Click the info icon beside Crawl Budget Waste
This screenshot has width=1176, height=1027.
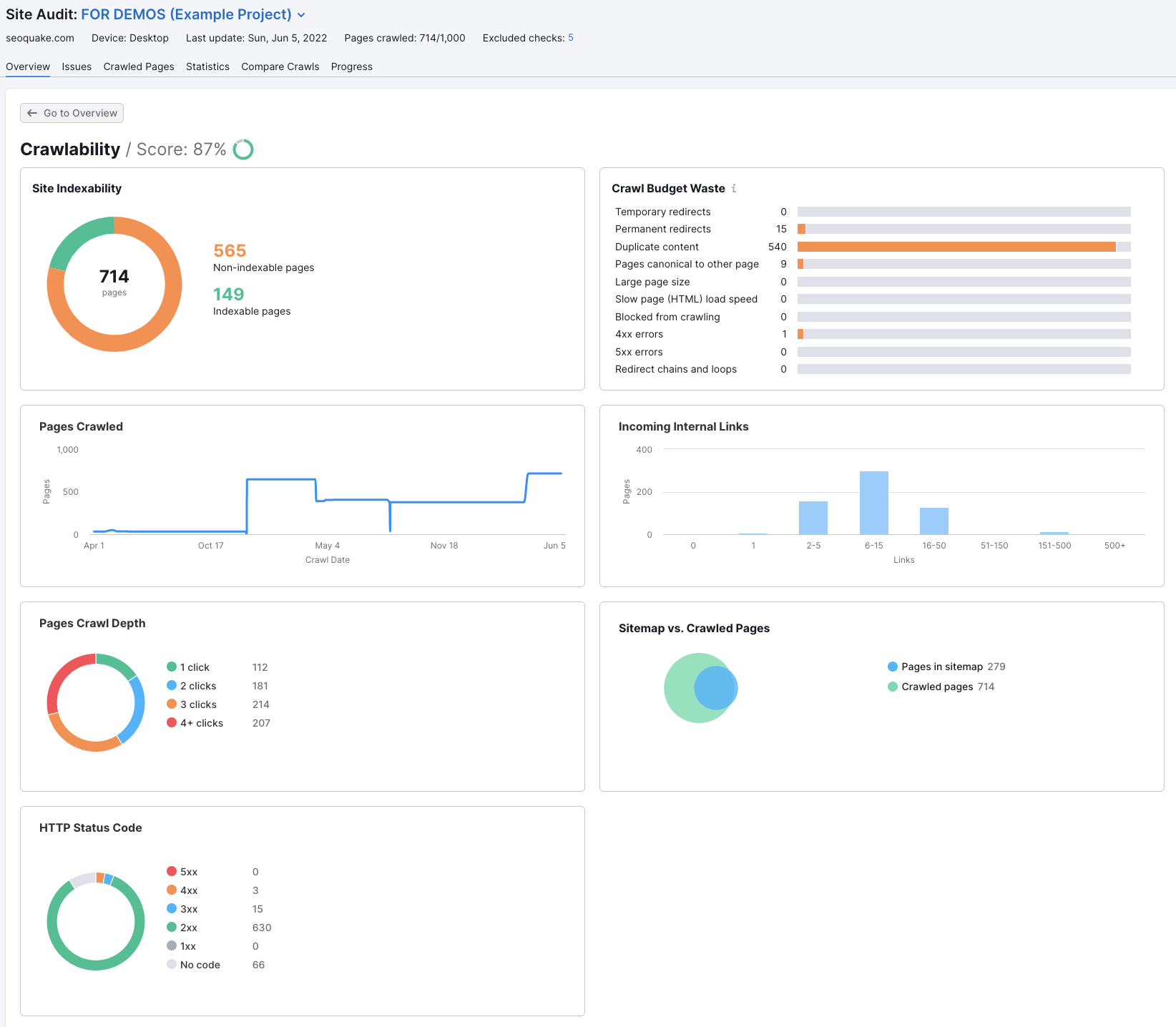(734, 188)
